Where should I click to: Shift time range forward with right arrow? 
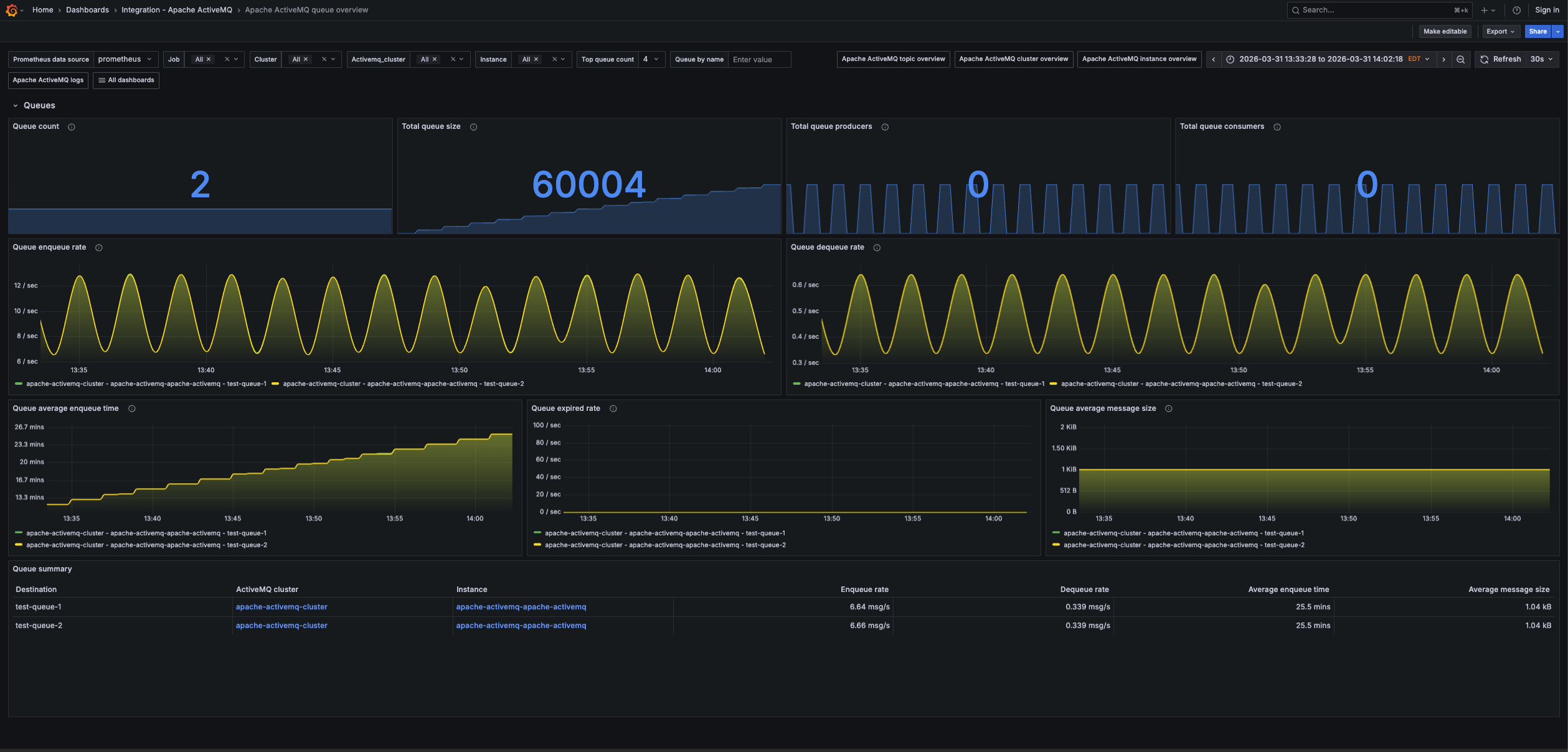[x=1443, y=59]
